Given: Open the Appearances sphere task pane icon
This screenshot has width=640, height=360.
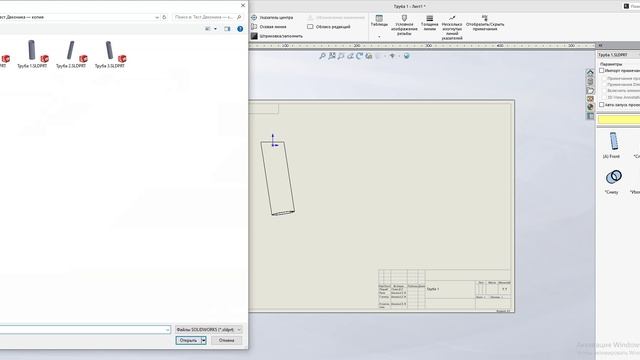Looking at the screenshot, I should 590,107.
